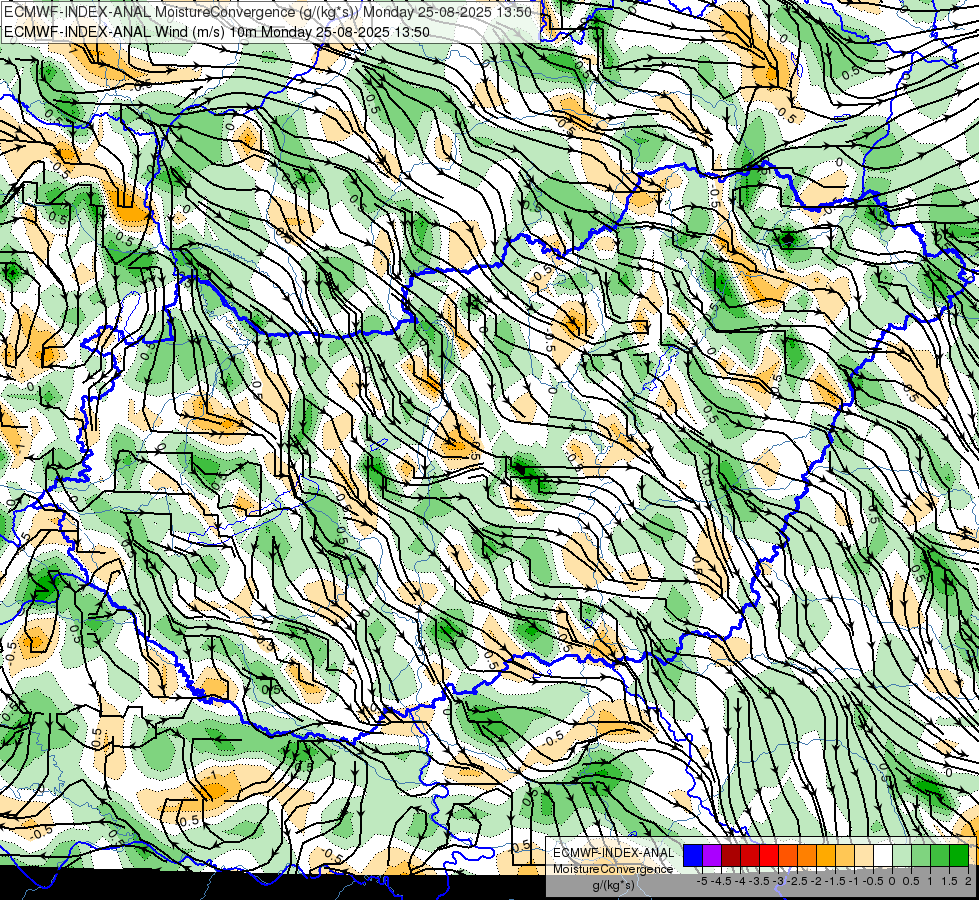The image size is (979, 900).
Task: Click the white legend swatch
Action: click(883, 856)
